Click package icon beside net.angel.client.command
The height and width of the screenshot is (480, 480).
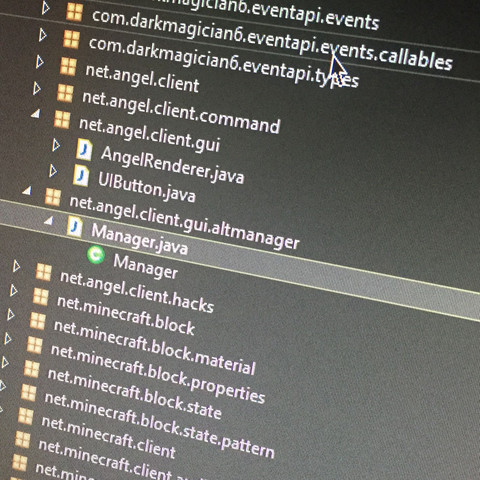tap(65, 92)
